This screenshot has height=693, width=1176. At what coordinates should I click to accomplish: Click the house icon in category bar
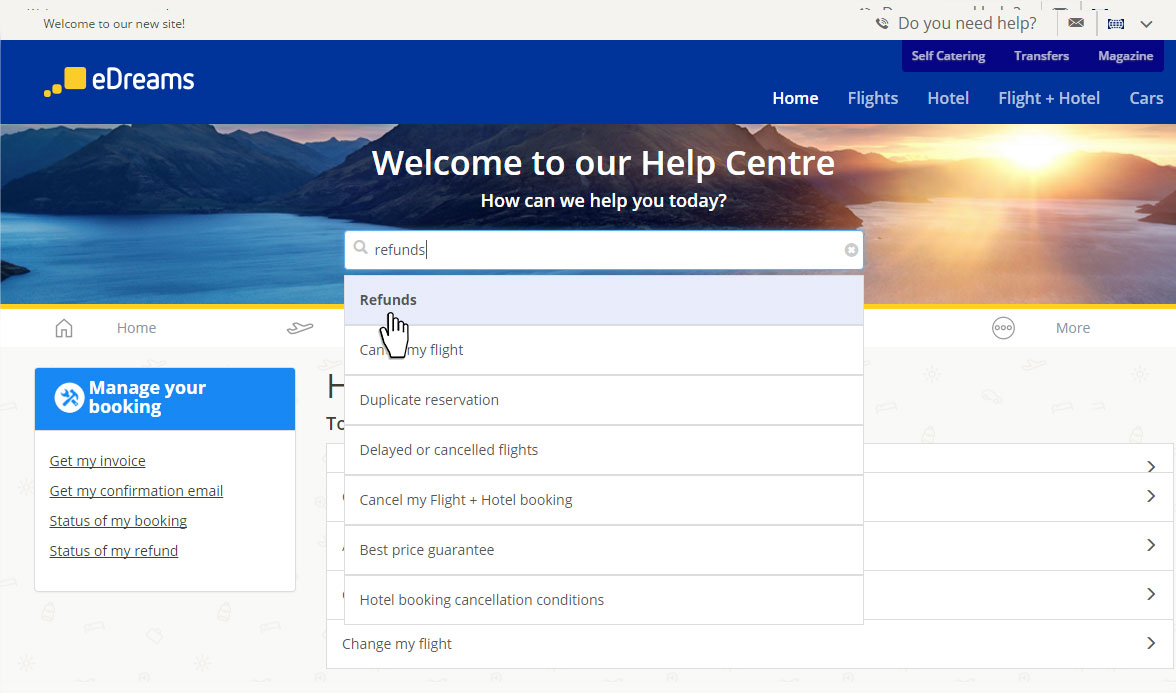coord(64,328)
